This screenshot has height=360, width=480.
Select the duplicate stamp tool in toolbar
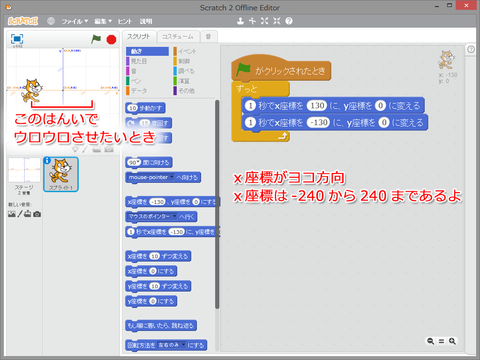click(x=240, y=21)
